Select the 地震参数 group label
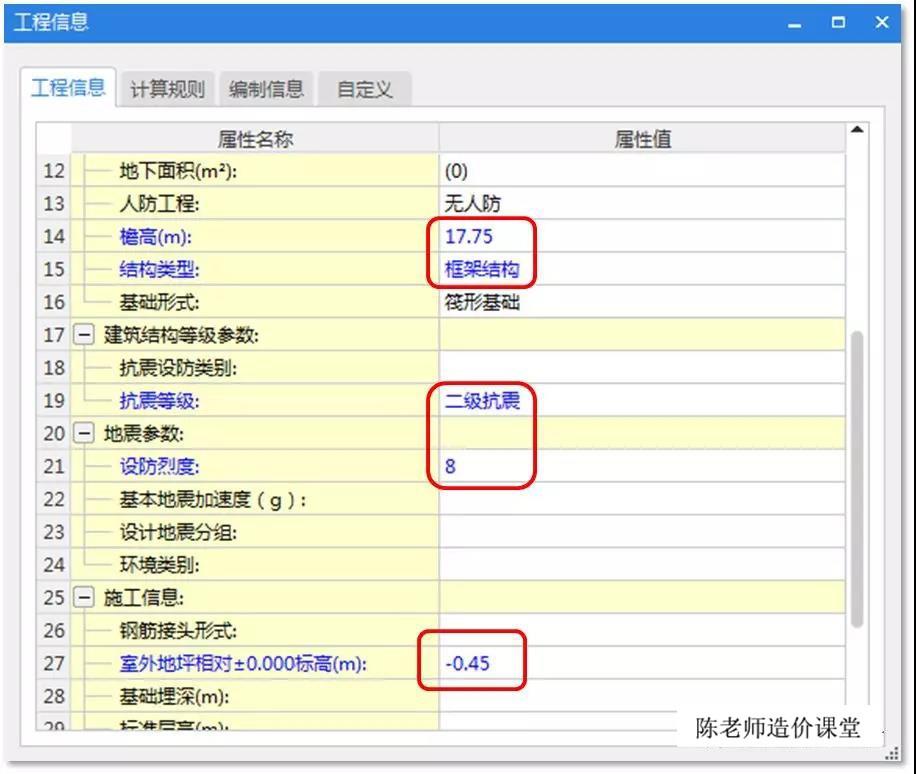 tap(144, 433)
